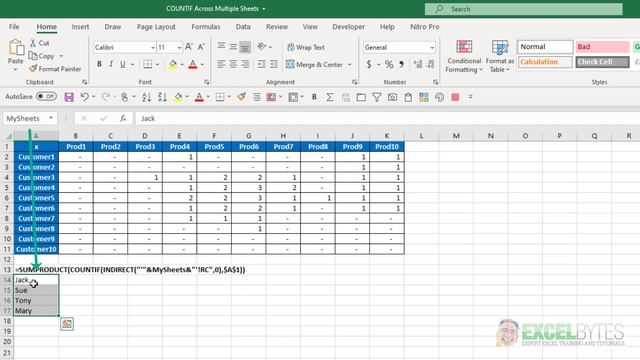Click the ribbon Borders icon
This screenshot has width=640, height=360.
(x=147, y=64)
